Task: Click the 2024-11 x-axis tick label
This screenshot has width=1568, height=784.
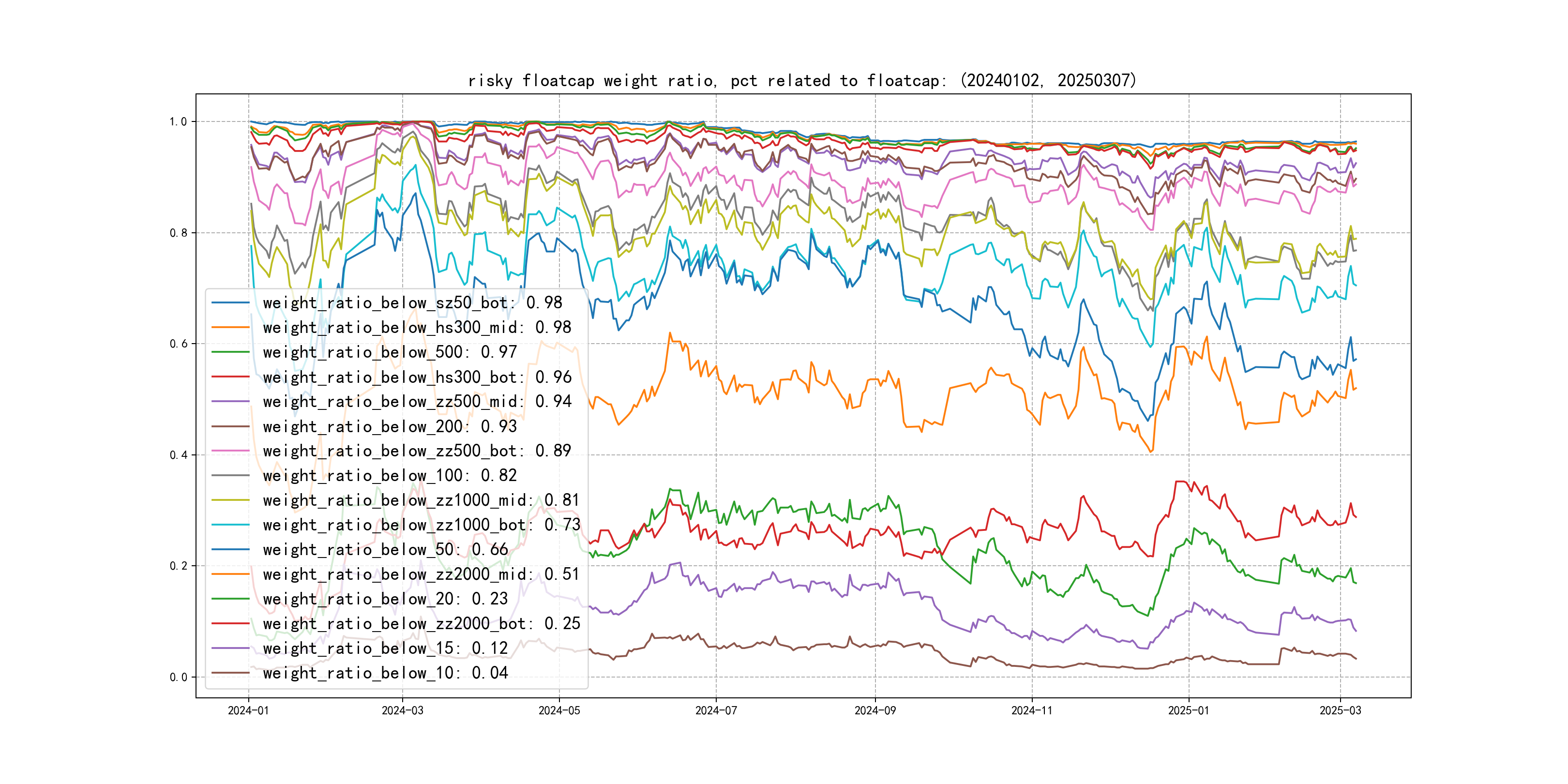Action: [1032, 710]
